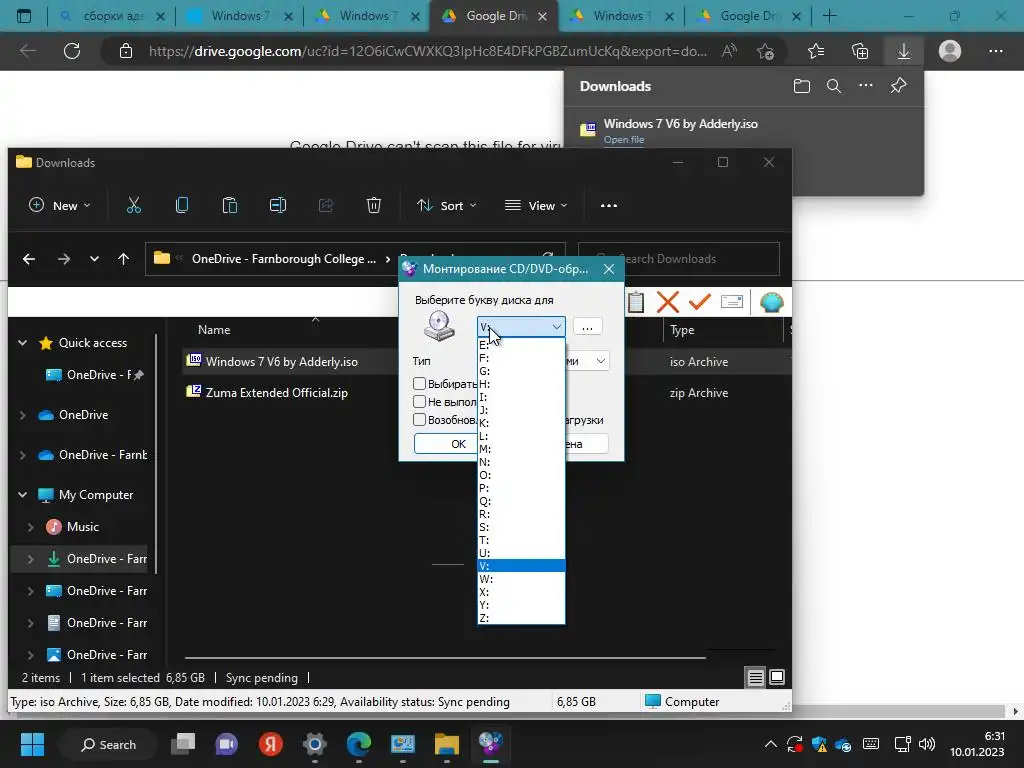The width and height of the screenshot is (1024, 768).
Task: Open the Sort dropdown in Explorer
Action: click(447, 206)
